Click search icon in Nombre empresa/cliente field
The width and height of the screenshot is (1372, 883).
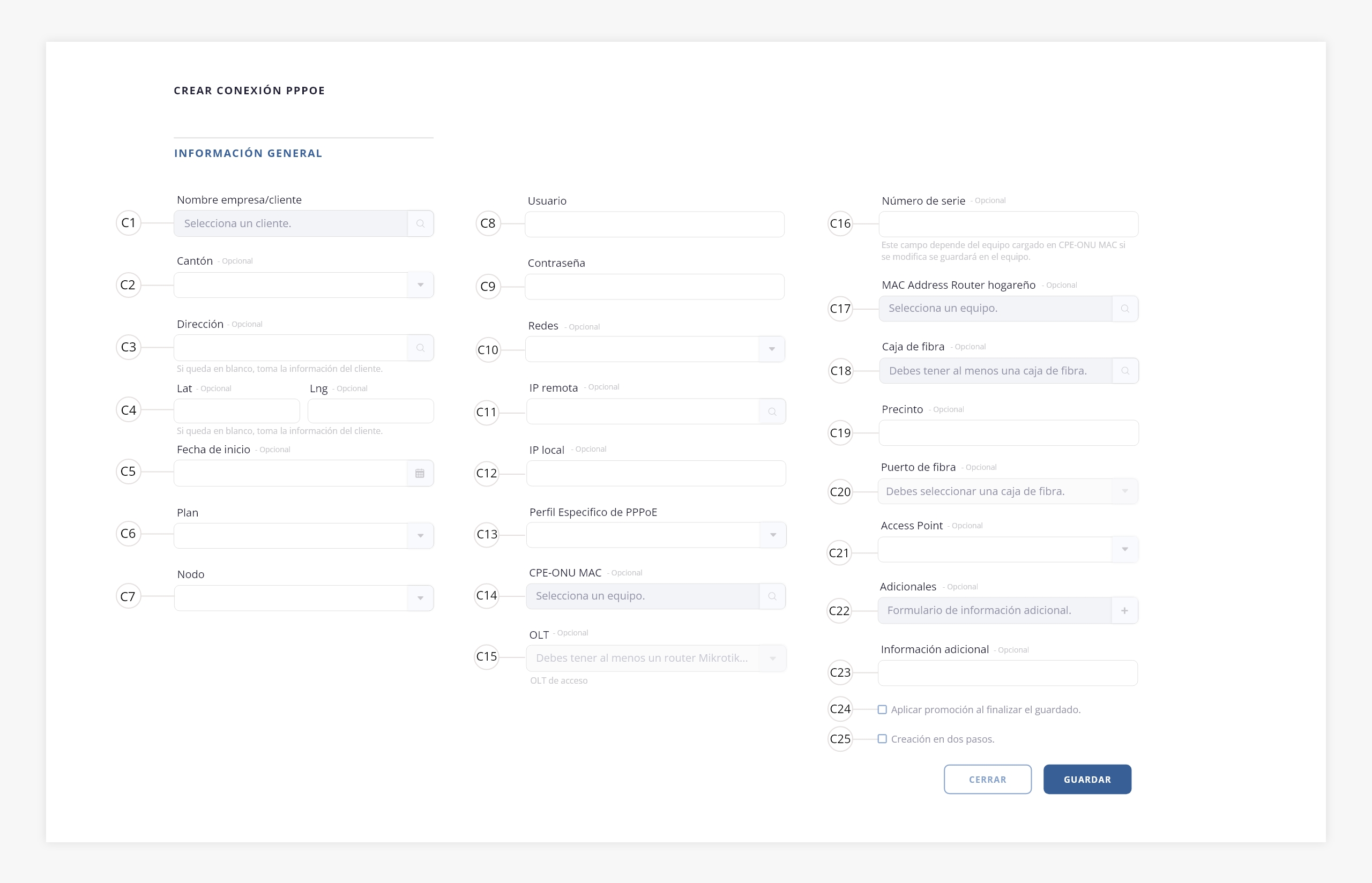pos(420,223)
